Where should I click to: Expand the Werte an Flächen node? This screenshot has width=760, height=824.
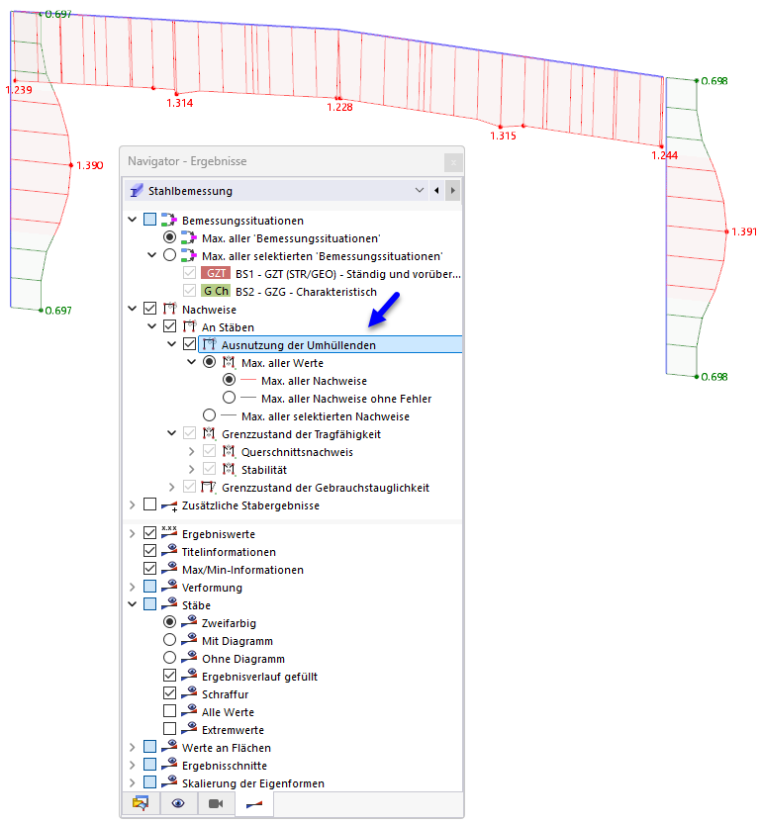[x=132, y=747]
